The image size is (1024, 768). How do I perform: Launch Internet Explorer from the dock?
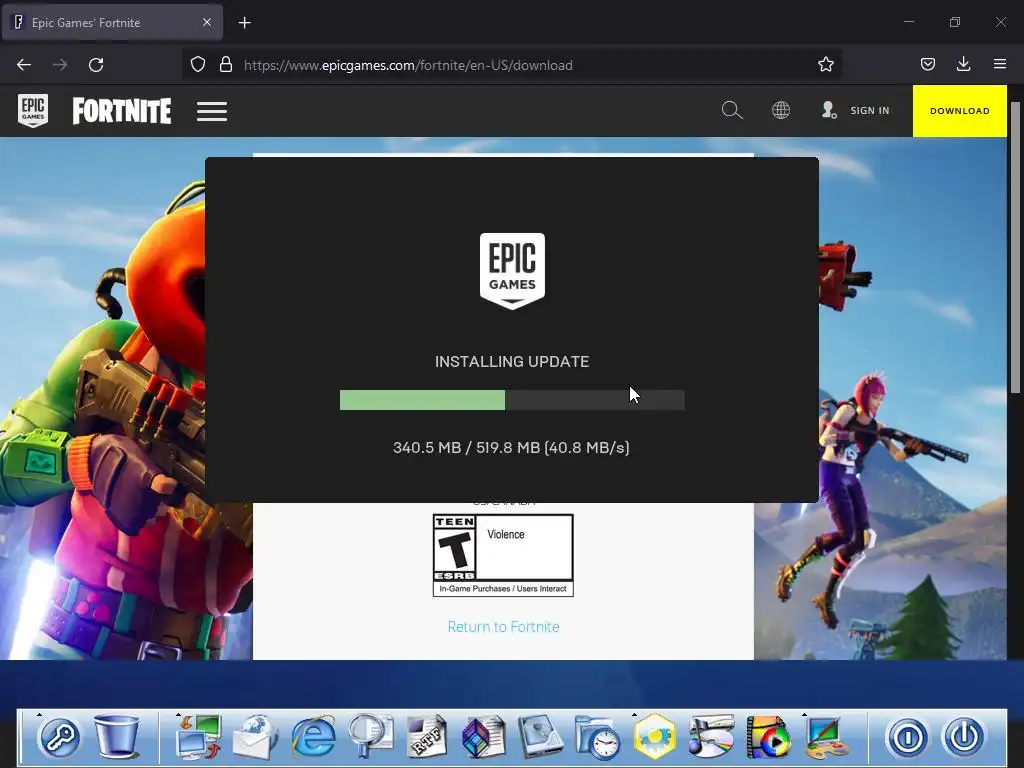click(x=313, y=737)
